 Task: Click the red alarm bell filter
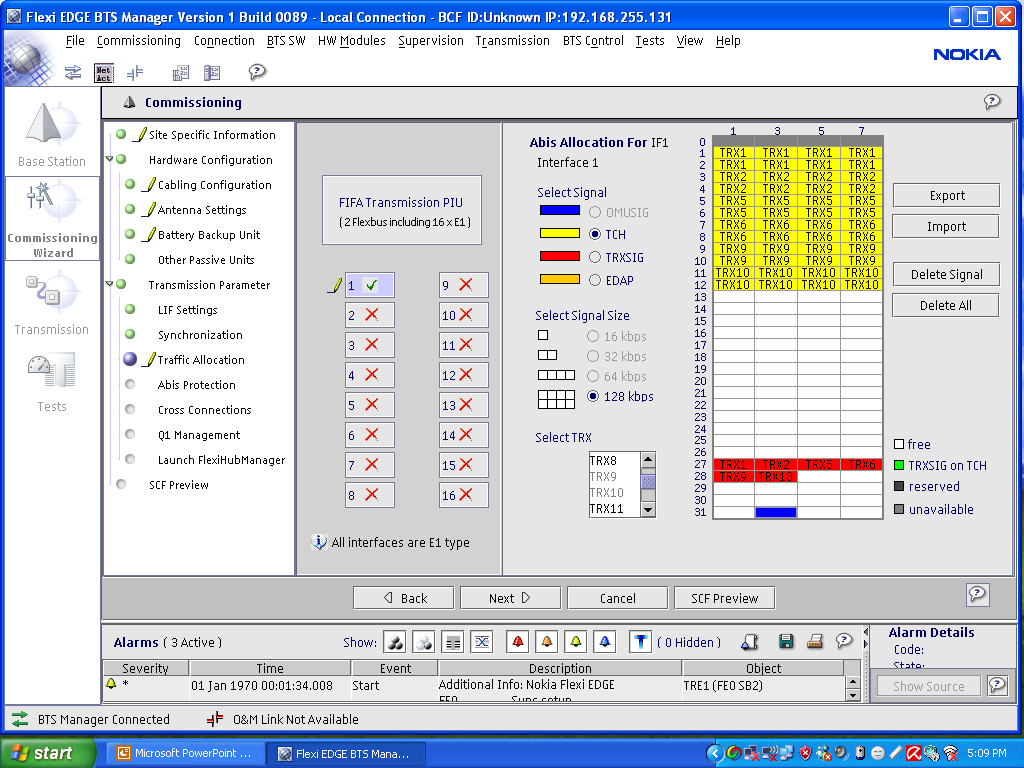(517, 642)
